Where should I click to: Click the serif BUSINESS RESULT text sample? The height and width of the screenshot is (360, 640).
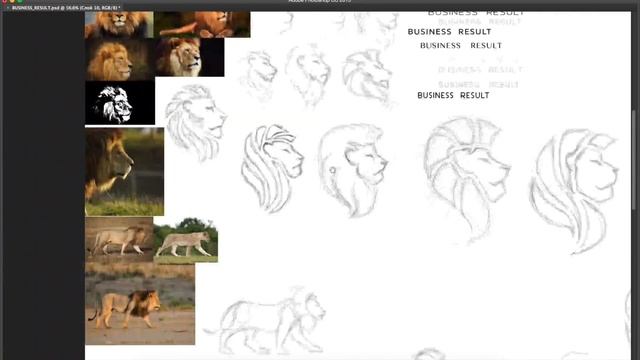[461, 46]
